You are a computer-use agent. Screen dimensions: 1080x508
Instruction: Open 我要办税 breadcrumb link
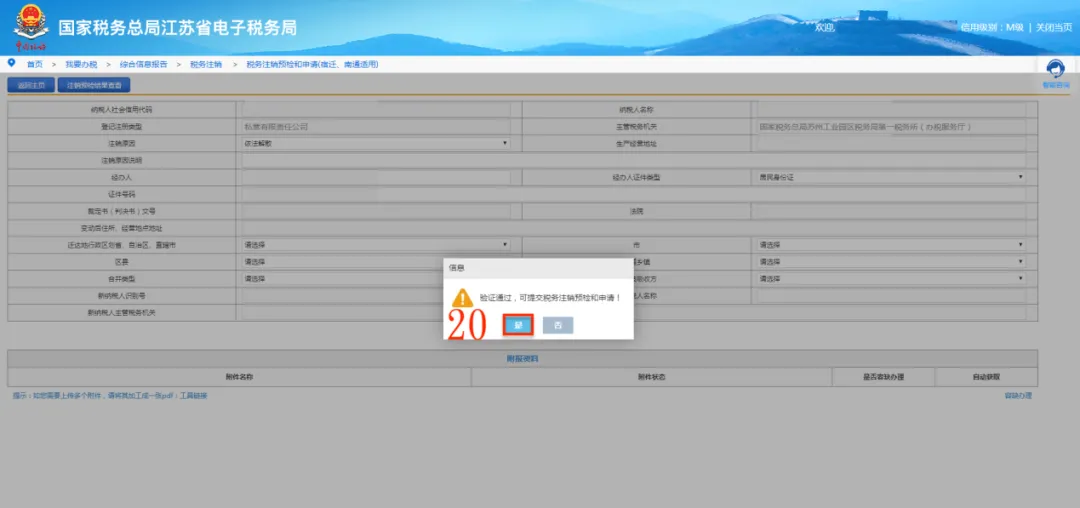[81, 64]
